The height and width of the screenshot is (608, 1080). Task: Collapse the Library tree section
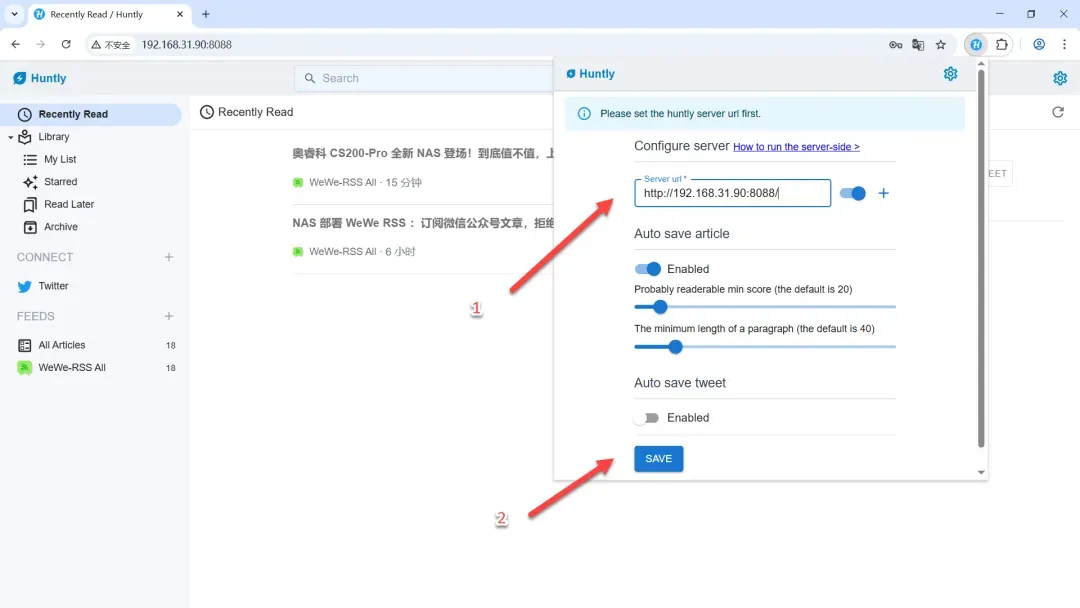[11, 137]
